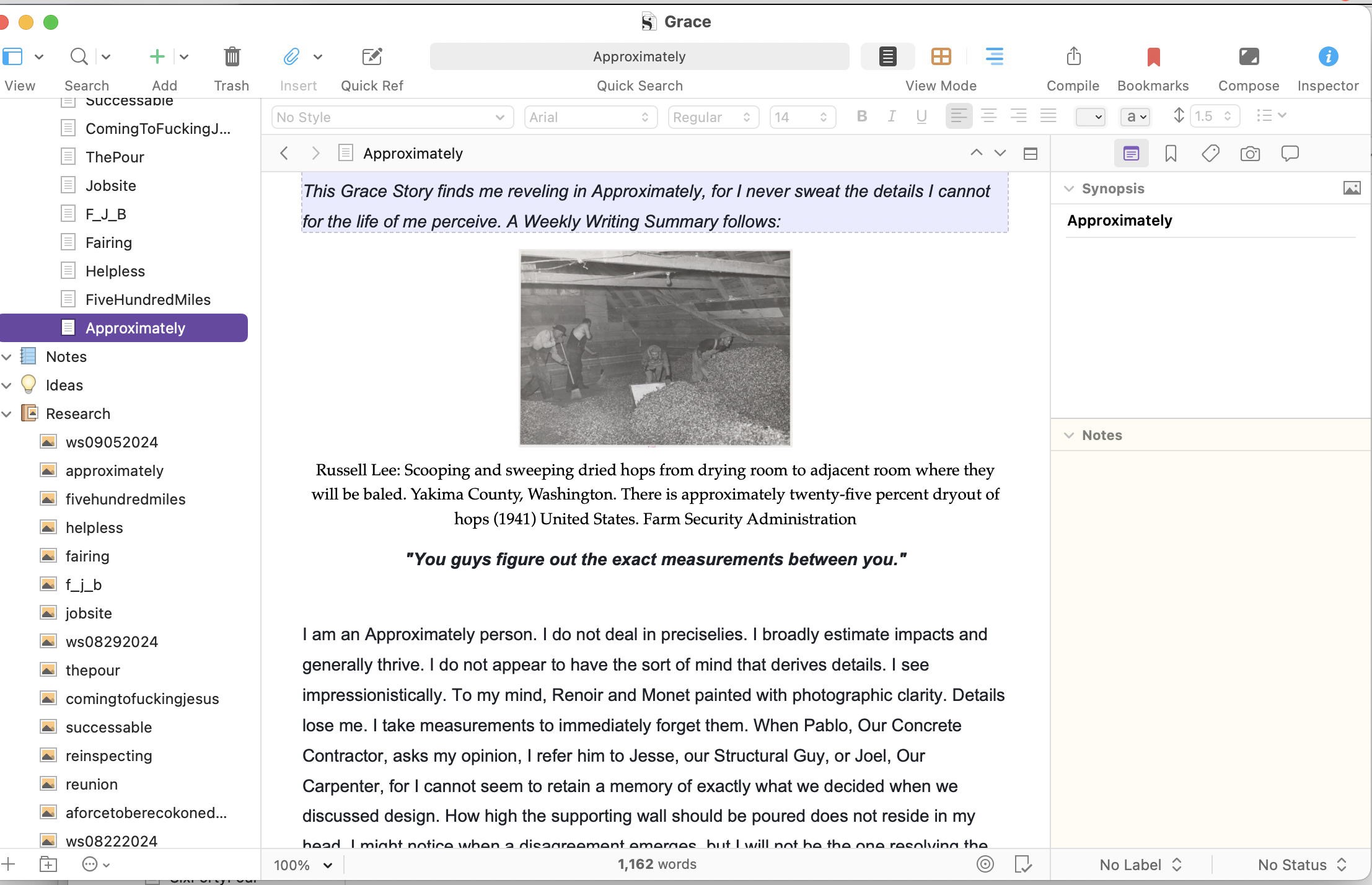Collapse the Synopsis section
The width and height of the screenshot is (1372, 885).
[1069, 189]
